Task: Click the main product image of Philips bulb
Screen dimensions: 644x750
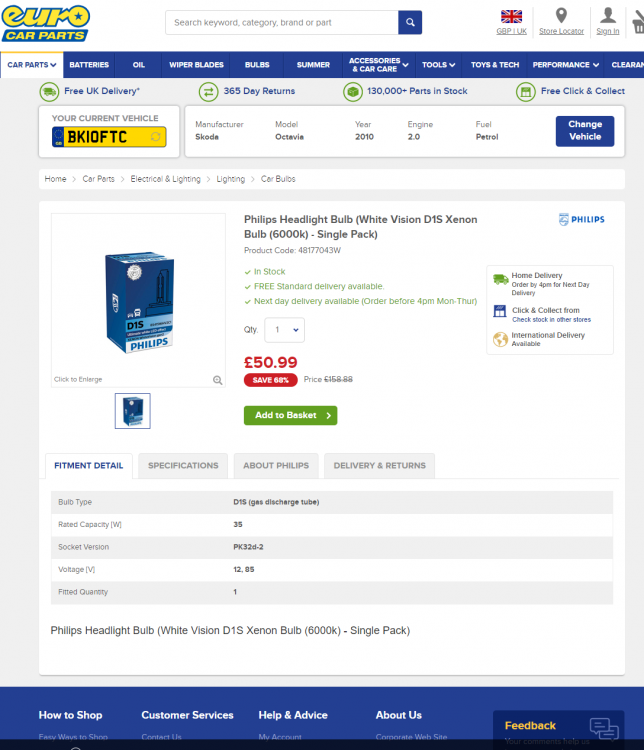Action: coord(139,303)
